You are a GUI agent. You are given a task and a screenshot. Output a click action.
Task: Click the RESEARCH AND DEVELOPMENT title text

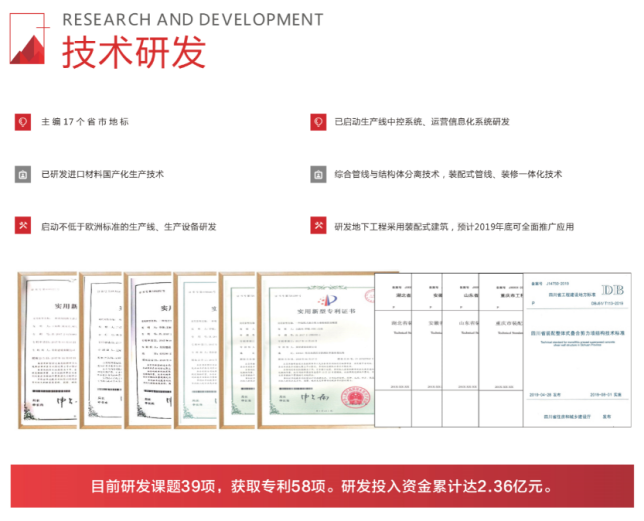coord(193,19)
